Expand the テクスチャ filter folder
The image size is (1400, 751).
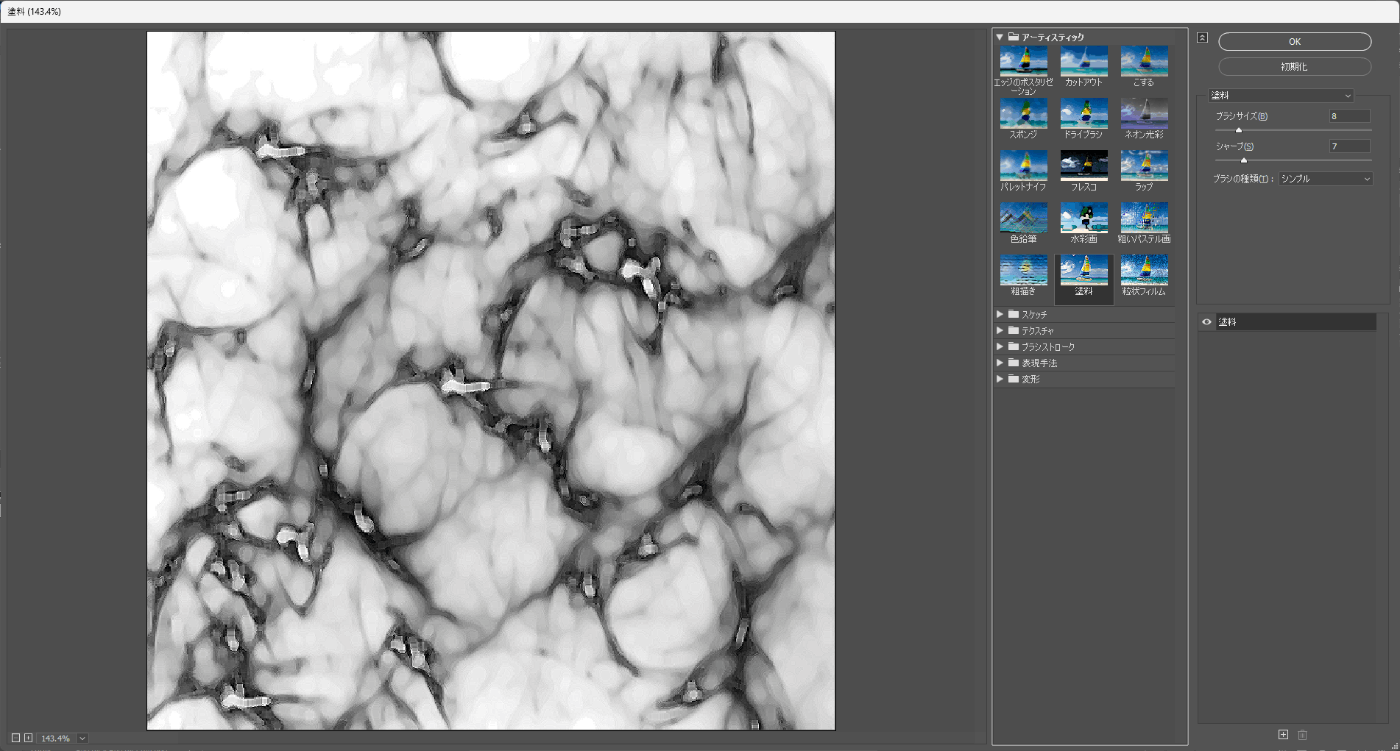coord(999,330)
